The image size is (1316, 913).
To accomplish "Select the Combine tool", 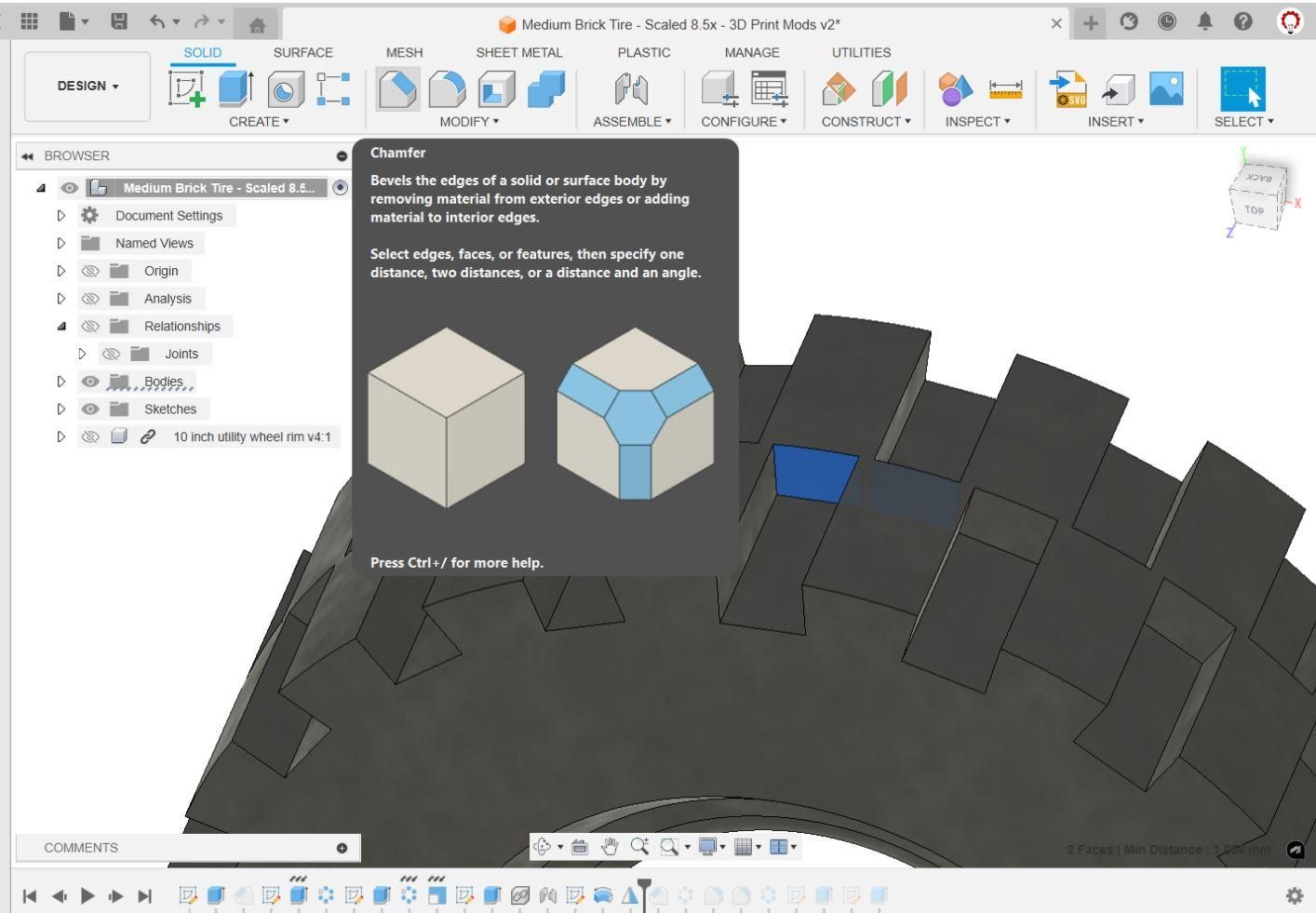I will click(x=546, y=89).
